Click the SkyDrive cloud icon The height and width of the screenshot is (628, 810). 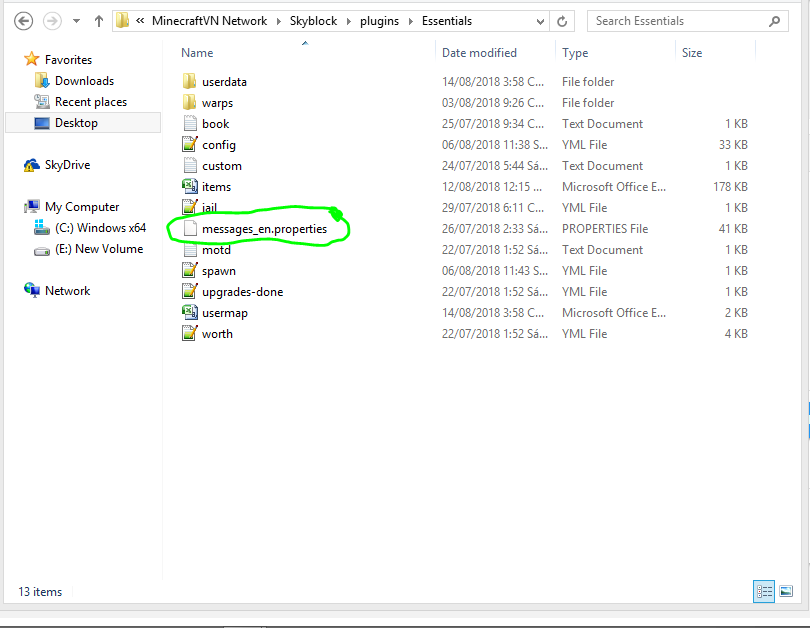pyautogui.click(x=32, y=165)
